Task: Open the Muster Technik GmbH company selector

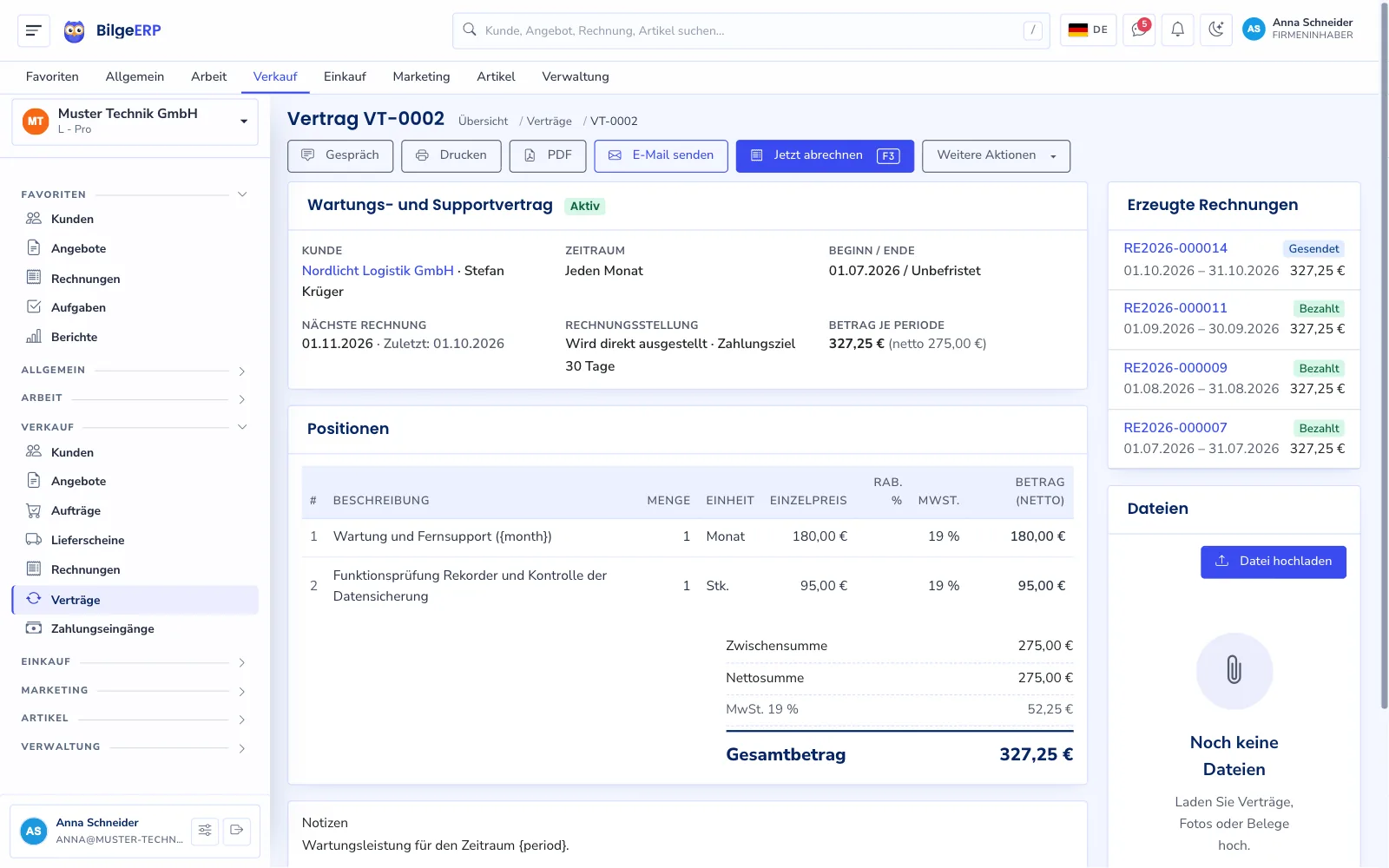Action: click(135, 122)
